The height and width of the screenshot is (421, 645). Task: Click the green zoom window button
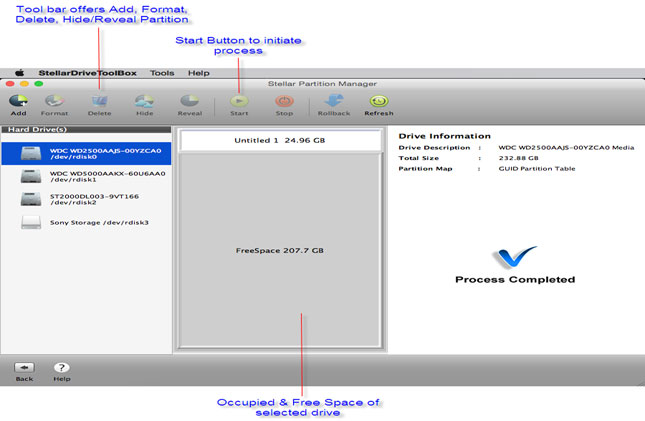coord(39,84)
